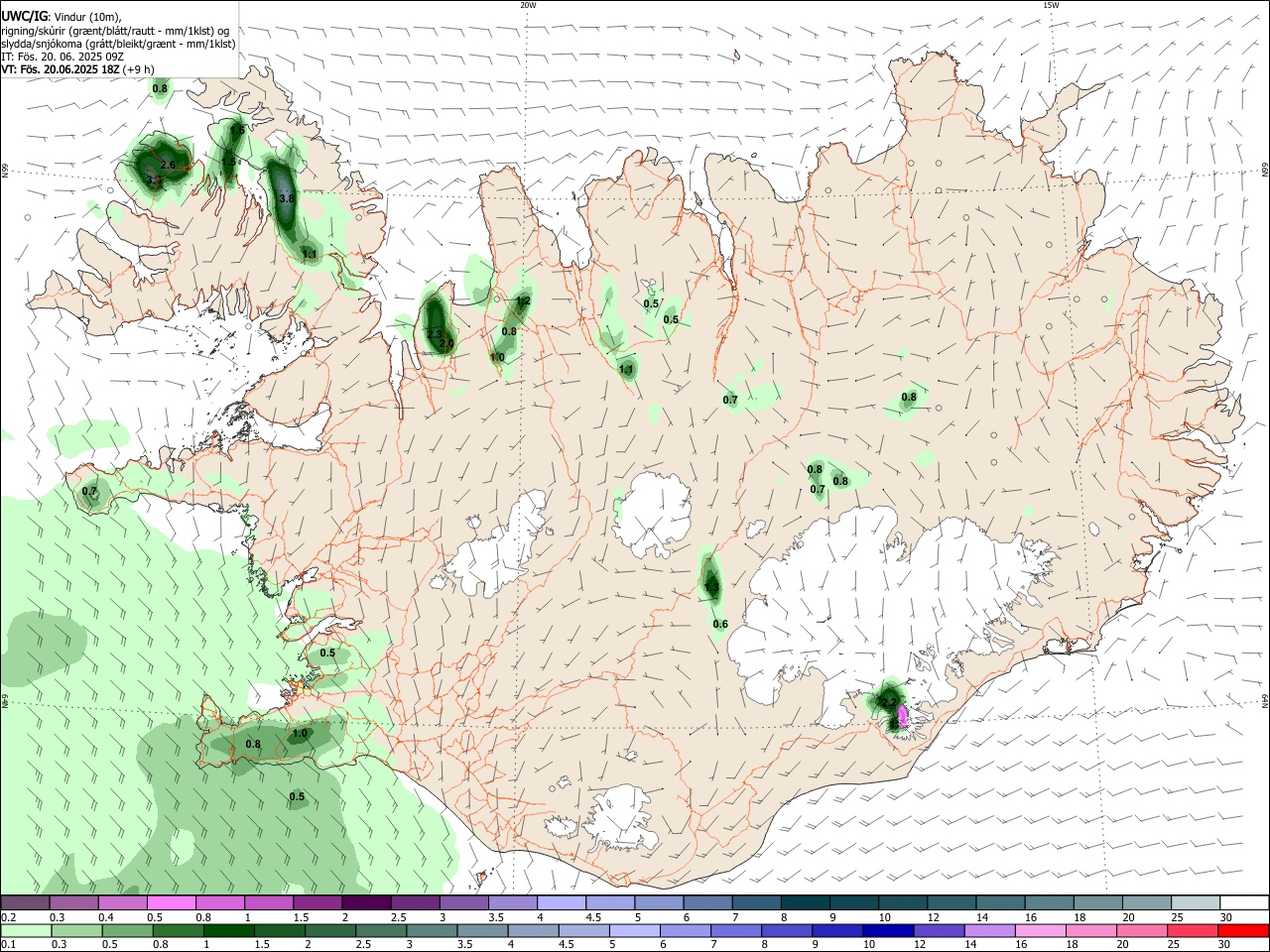Pick the palest green swatch between 0.1 and 0.3 in the rain legend
Image resolution: width=1270 pixels, height=952 pixels.
pos(26,930)
